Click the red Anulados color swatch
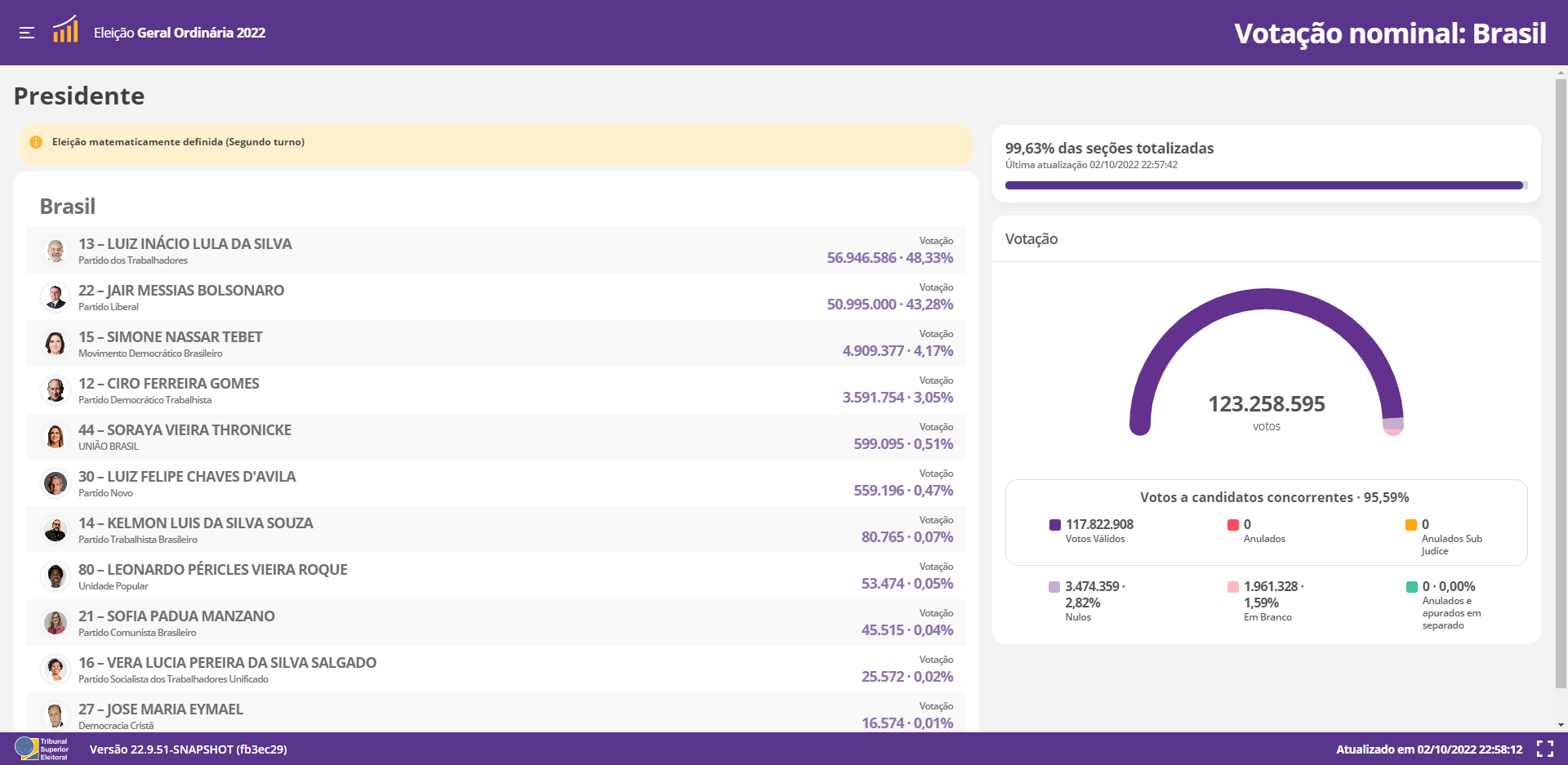 (x=1233, y=525)
